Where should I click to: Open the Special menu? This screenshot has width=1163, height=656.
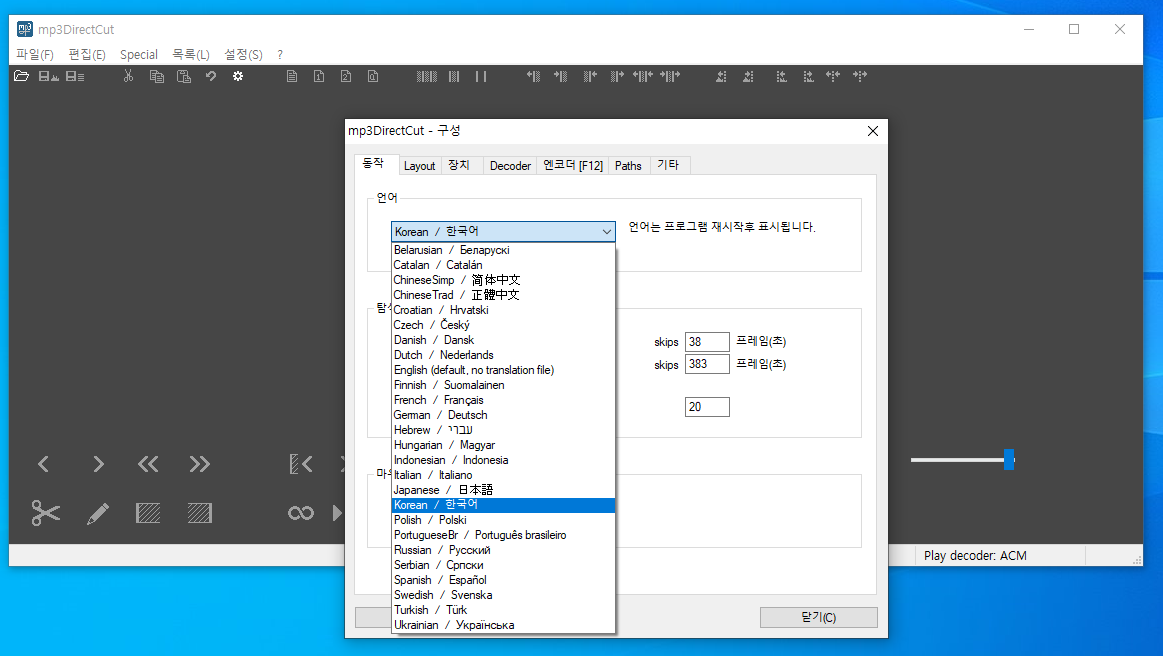139,54
